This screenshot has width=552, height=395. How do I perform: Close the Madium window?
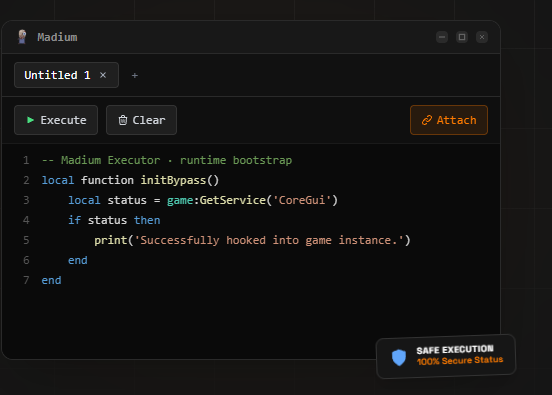tap(482, 37)
